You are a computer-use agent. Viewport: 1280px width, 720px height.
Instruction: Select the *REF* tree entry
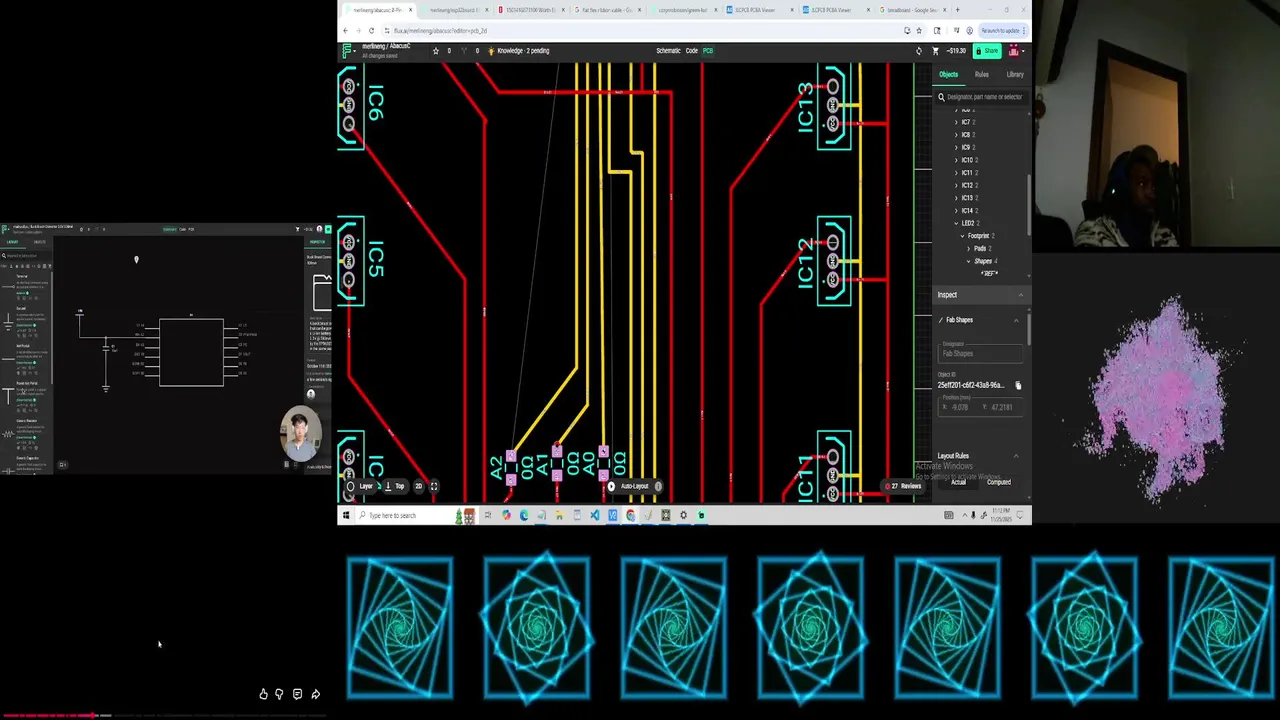[989, 274]
